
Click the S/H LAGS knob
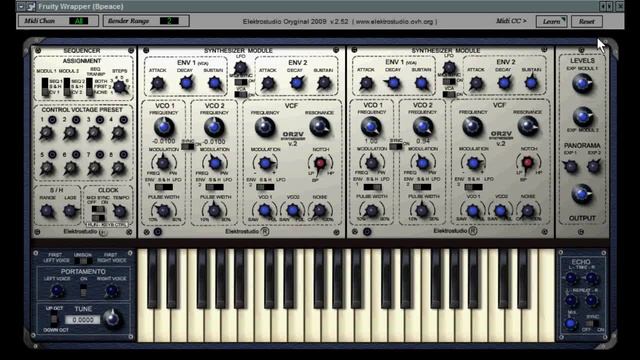[70, 211]
